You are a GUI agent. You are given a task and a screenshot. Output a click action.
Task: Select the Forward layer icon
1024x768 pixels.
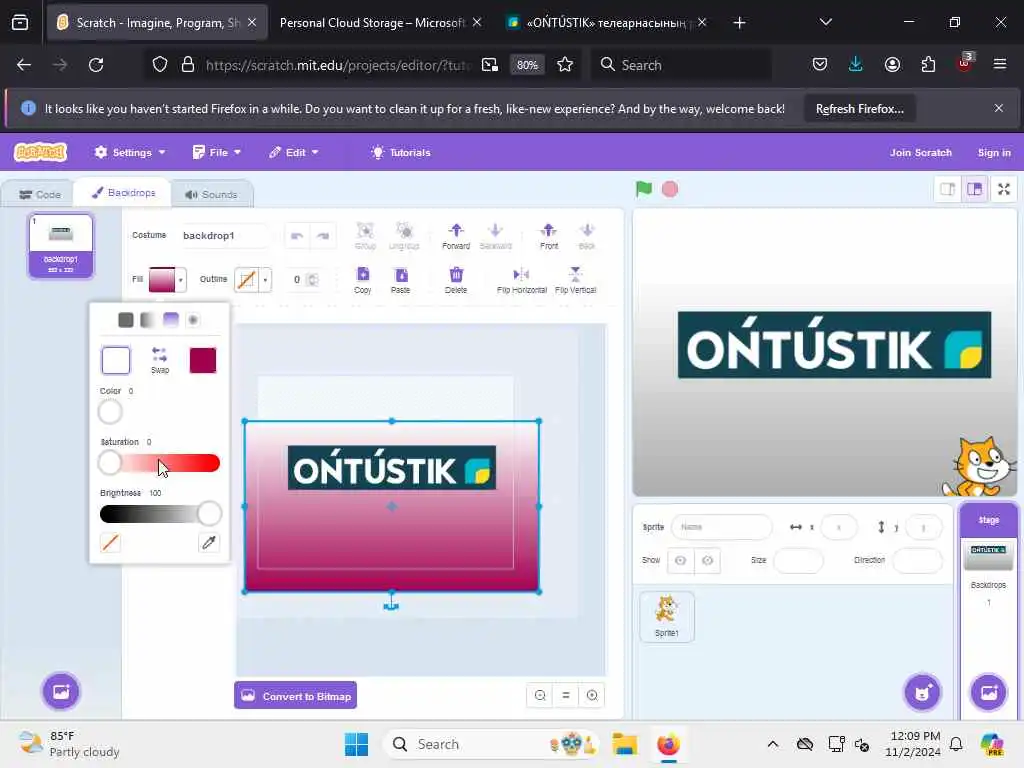(x=456, y=236)
